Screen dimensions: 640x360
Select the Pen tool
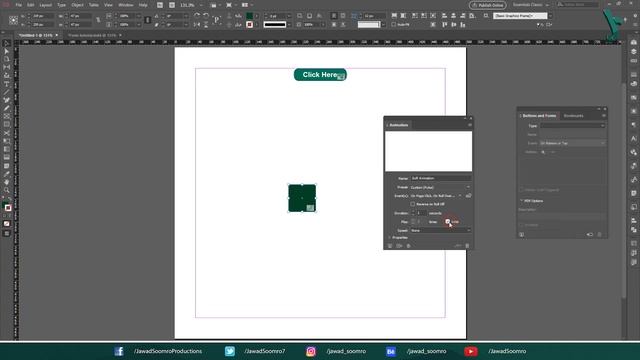coord(7,100)
